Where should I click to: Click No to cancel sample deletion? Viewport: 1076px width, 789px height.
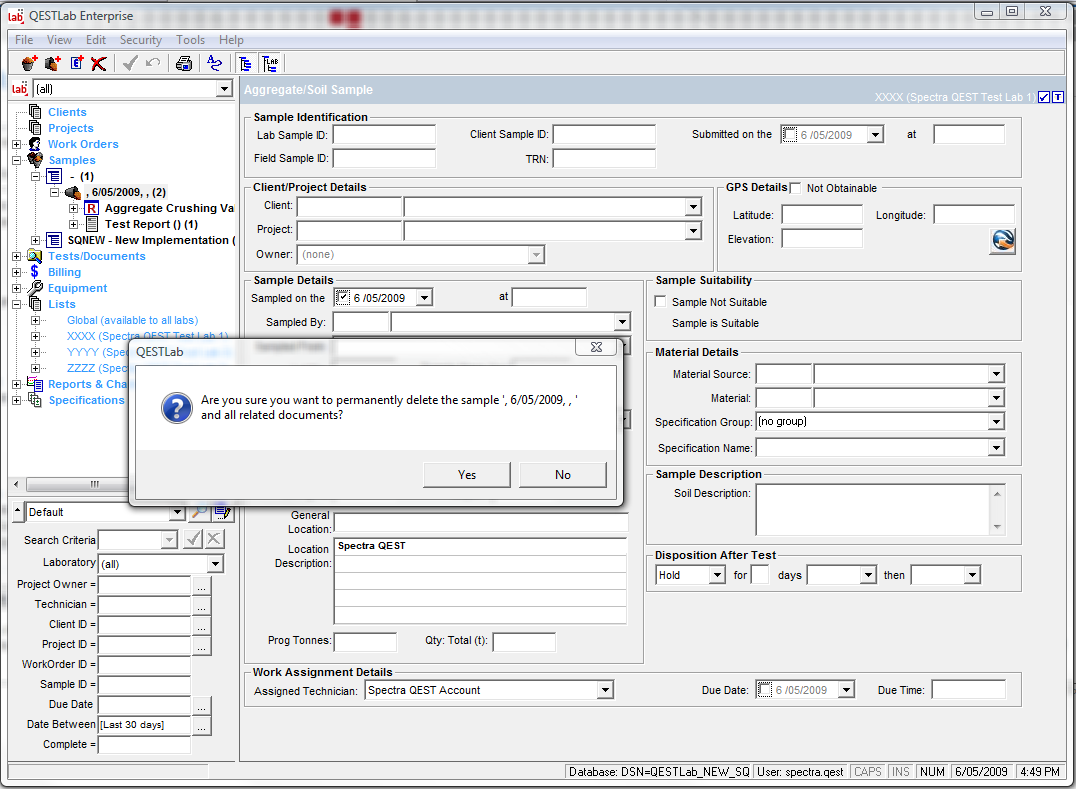[x=563, y=475]
